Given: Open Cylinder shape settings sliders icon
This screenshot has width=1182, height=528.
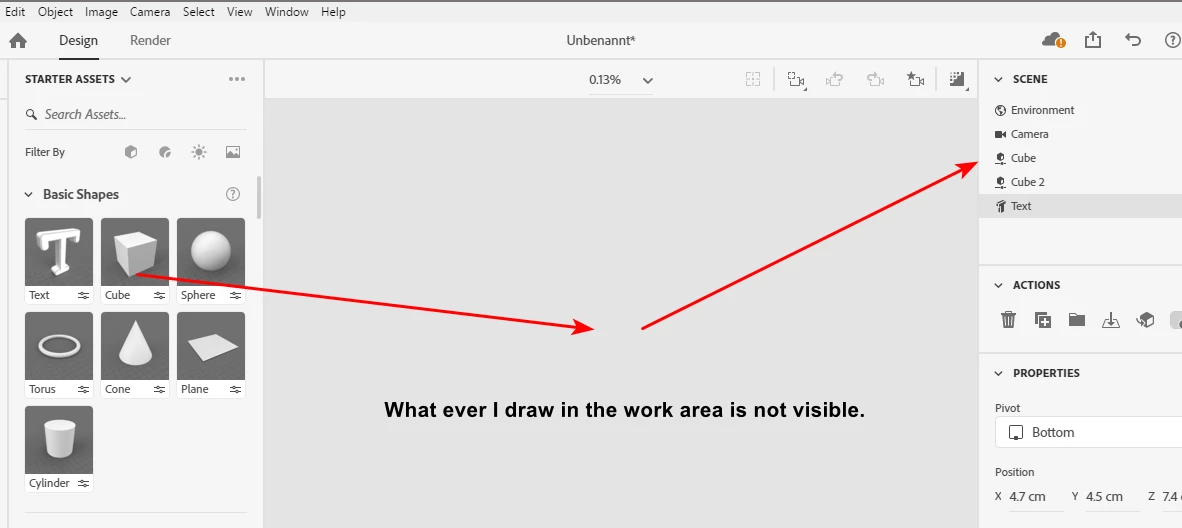Looking at the screenshot, I should click(83, 483).
